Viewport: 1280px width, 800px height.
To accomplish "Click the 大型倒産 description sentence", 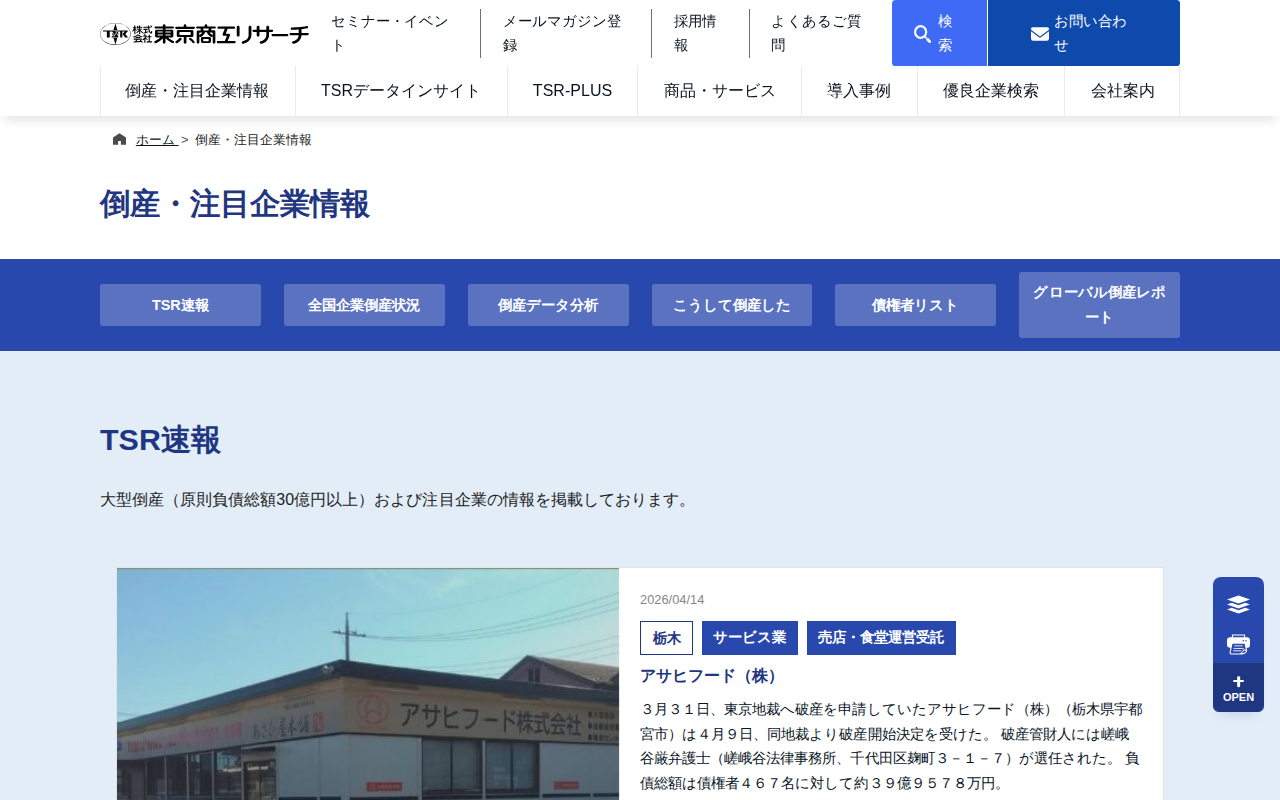I will tap(396, 500).
